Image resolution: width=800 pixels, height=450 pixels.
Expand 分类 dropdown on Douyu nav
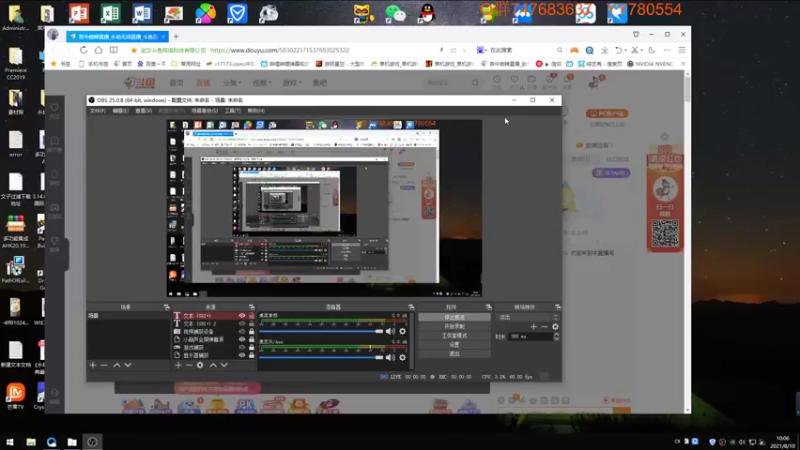coord(232,83)
